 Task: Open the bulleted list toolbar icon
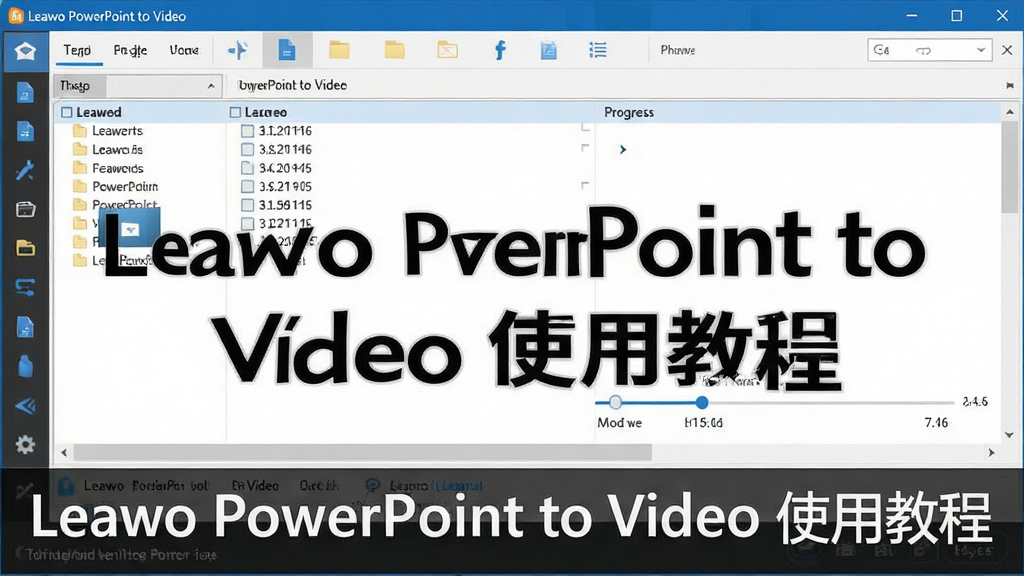coord(598,50)
